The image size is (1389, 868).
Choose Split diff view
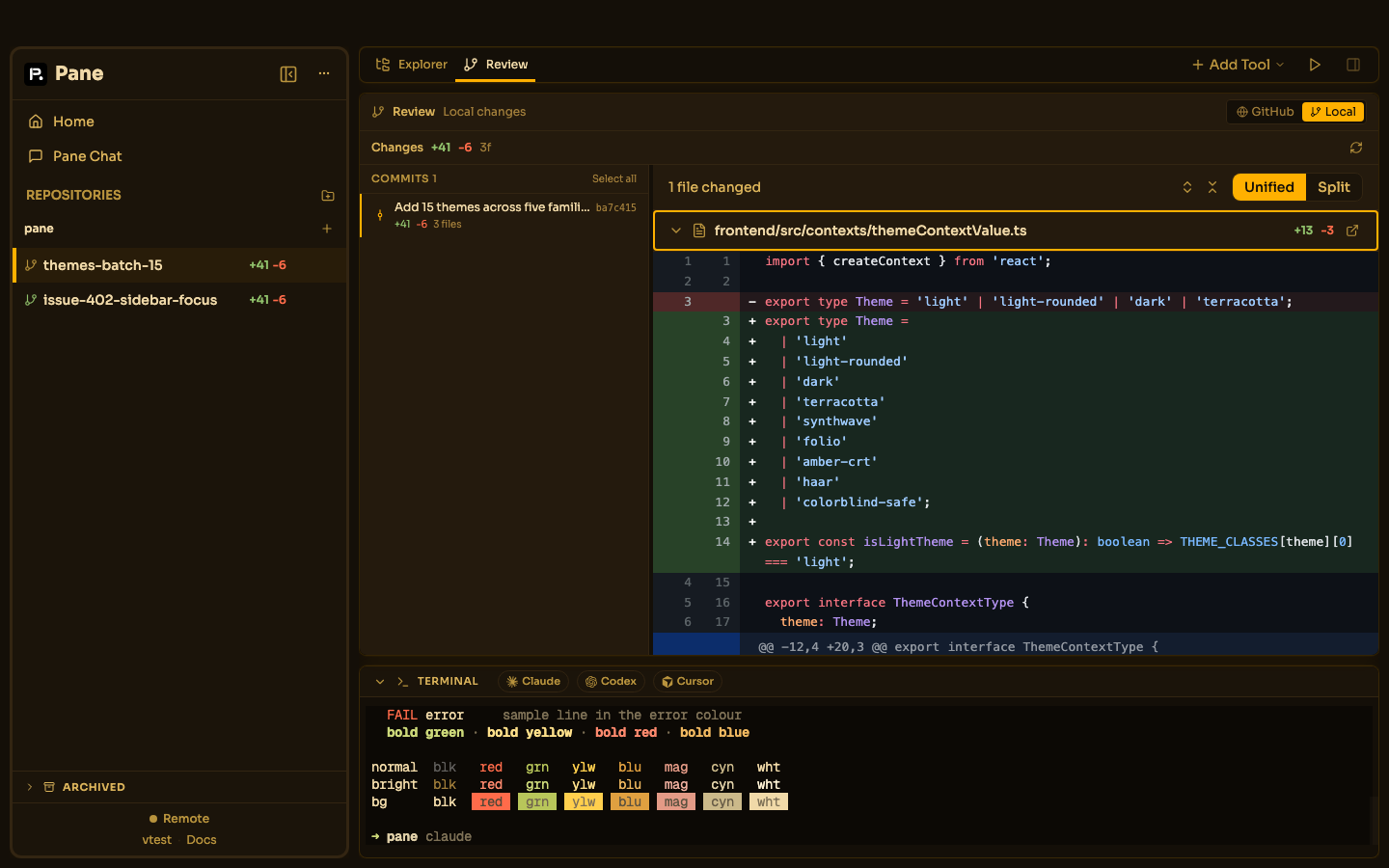point(1334,187)
